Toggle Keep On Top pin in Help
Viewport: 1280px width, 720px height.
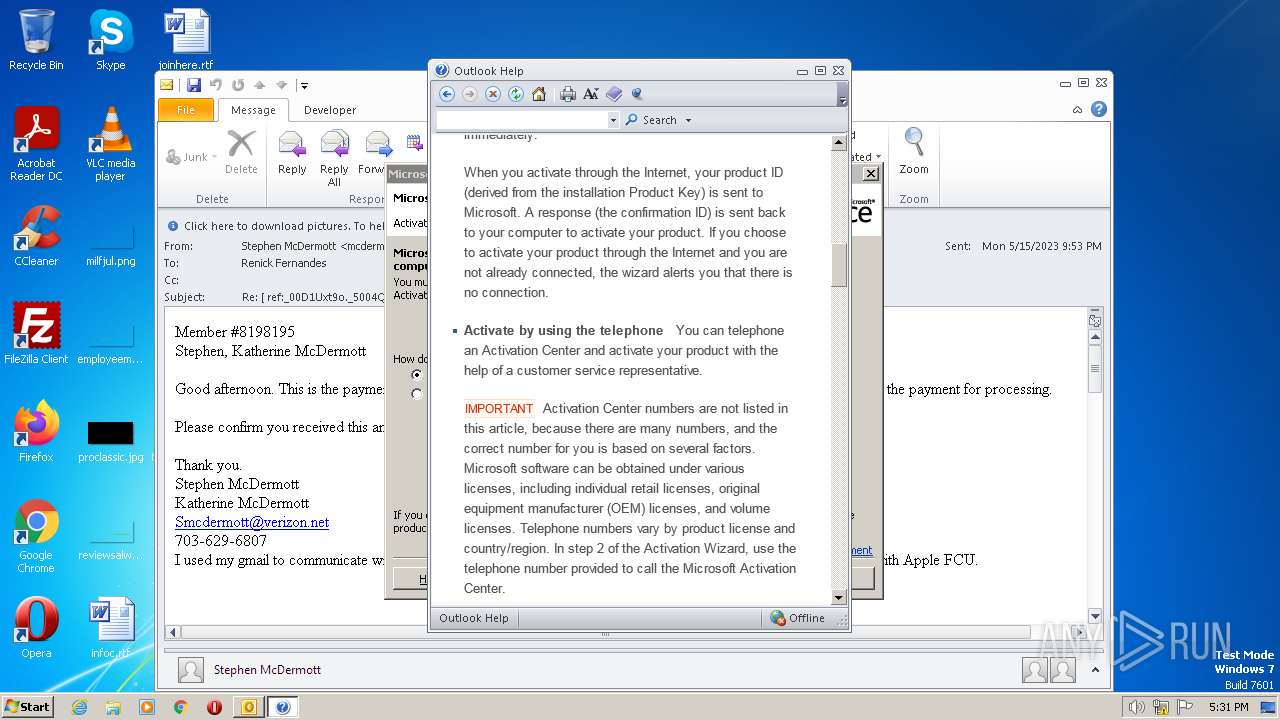[x=637, y=94]
